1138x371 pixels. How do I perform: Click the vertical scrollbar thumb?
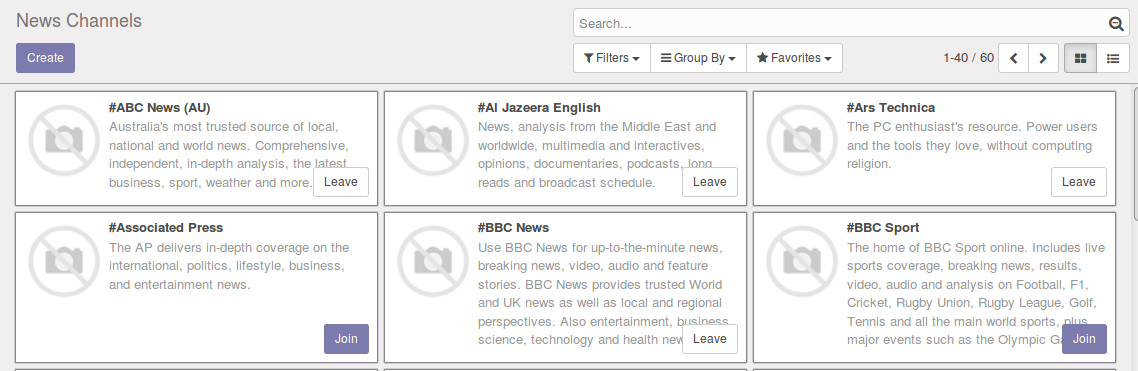pos(1135,153)
